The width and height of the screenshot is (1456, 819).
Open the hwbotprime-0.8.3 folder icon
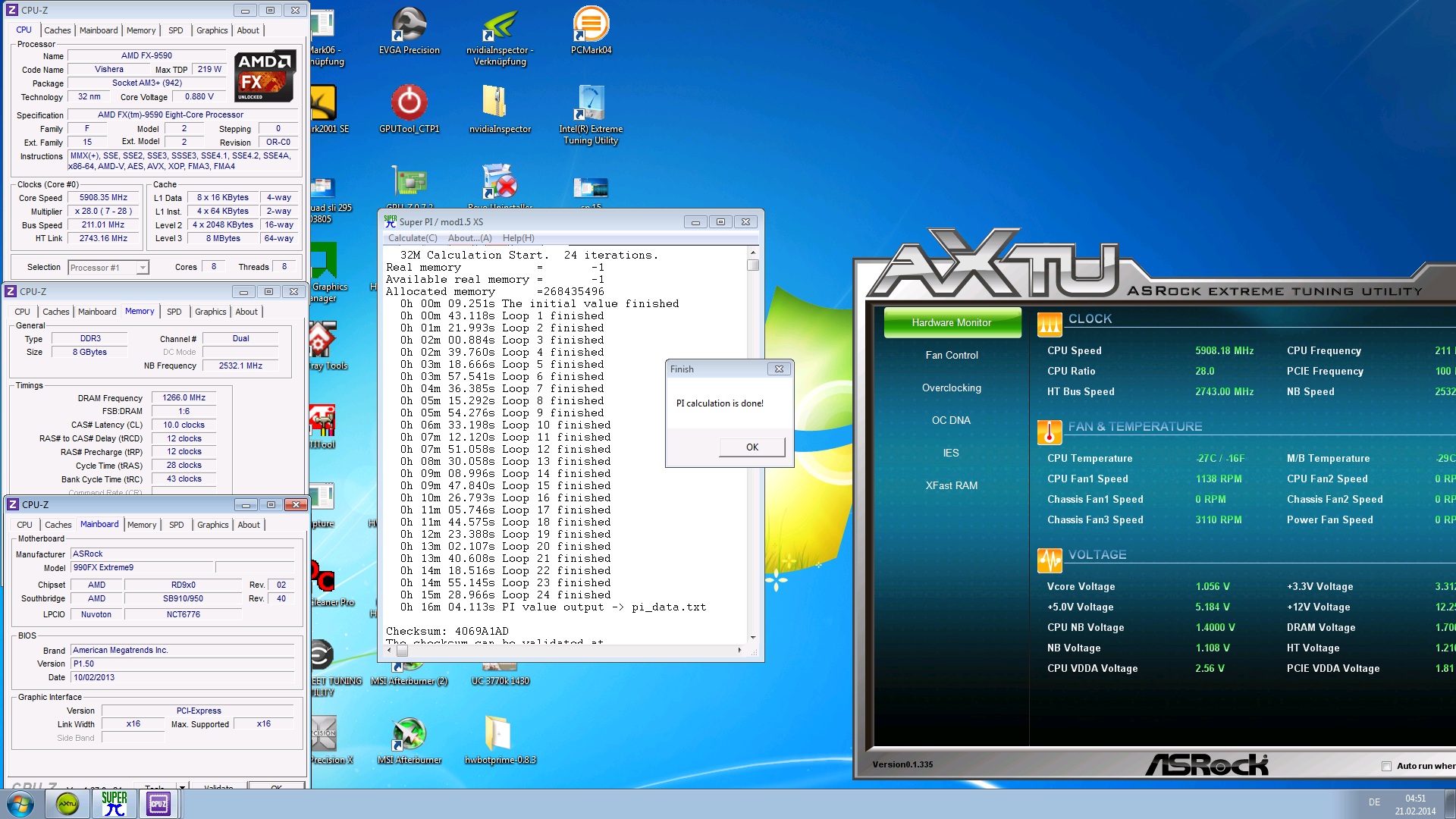pyautogui.click(x=500, y=740)
